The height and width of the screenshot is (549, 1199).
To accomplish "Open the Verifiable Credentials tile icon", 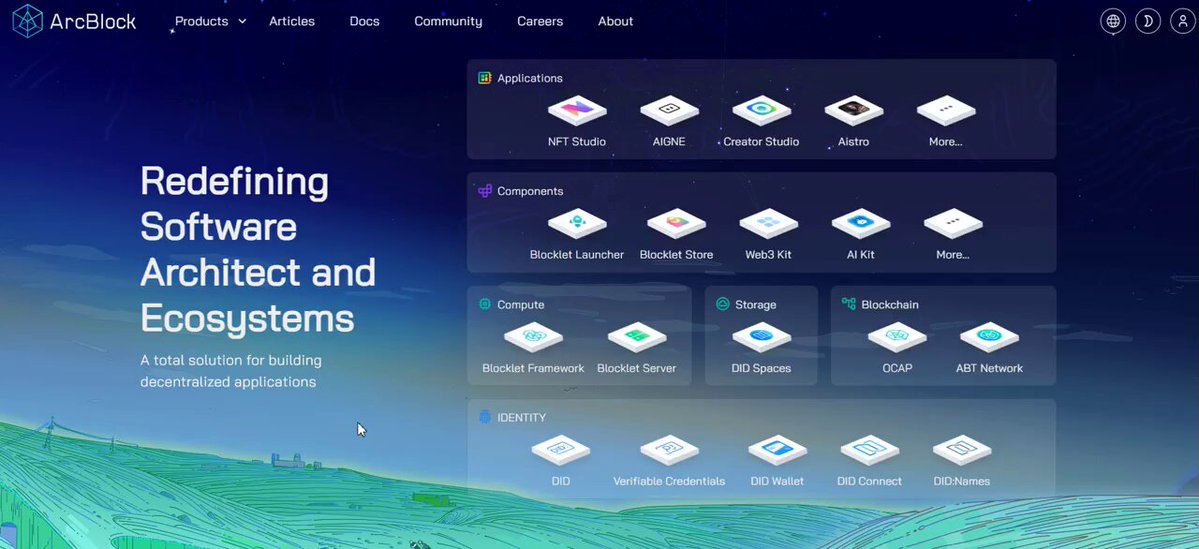I will 669,450.
